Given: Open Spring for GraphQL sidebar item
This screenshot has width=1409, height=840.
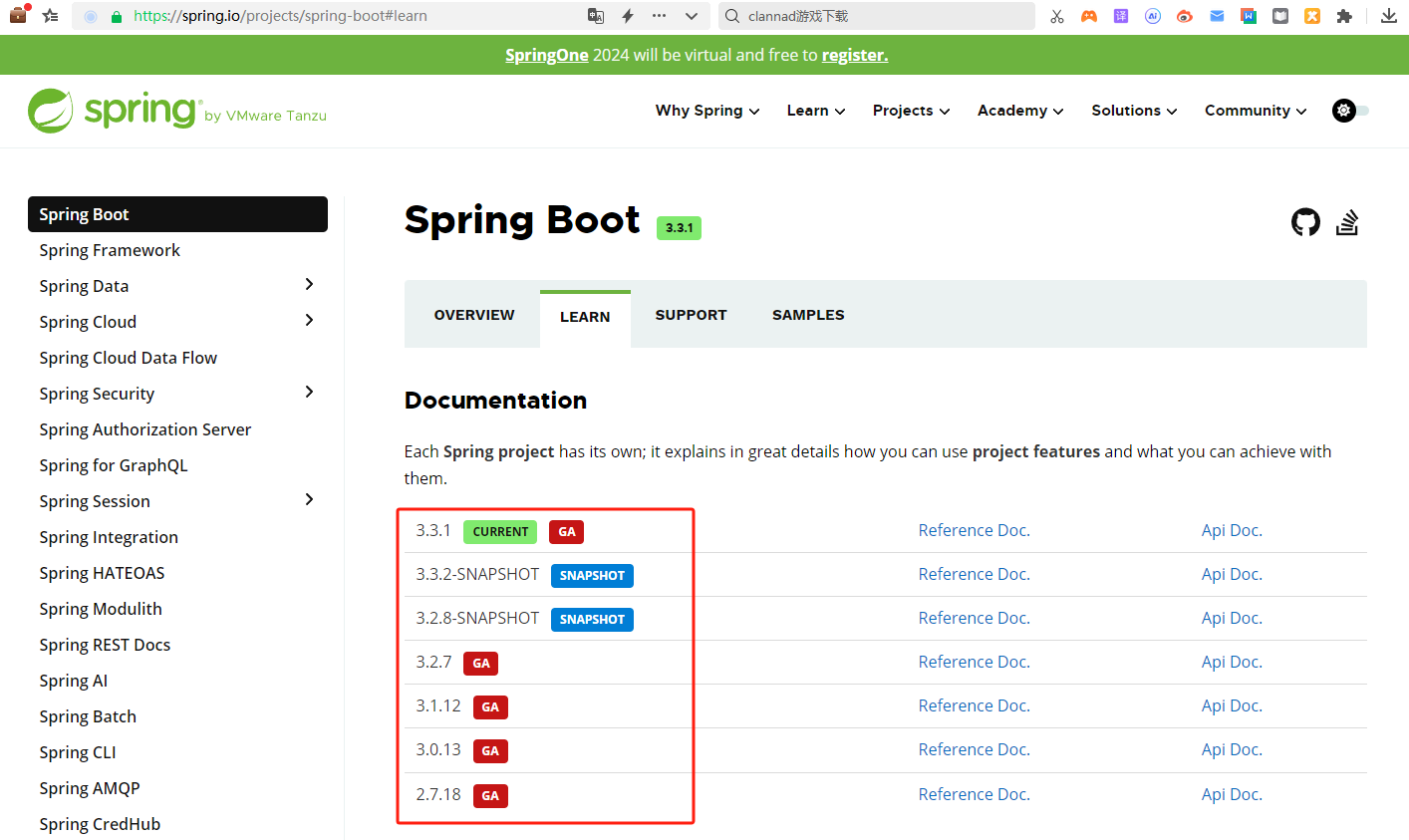Looking at the screenshot, I should coord(113,465).
